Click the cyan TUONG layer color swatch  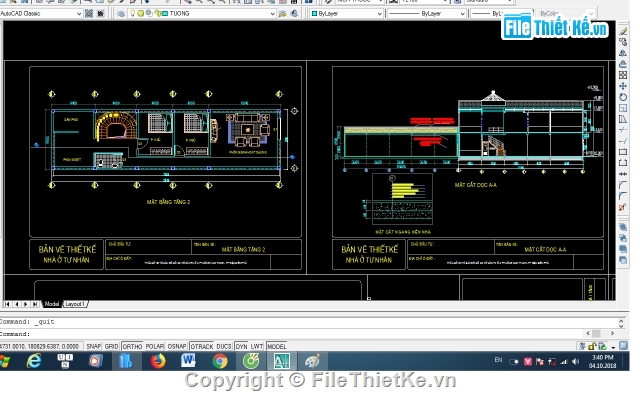coord(165,13)
